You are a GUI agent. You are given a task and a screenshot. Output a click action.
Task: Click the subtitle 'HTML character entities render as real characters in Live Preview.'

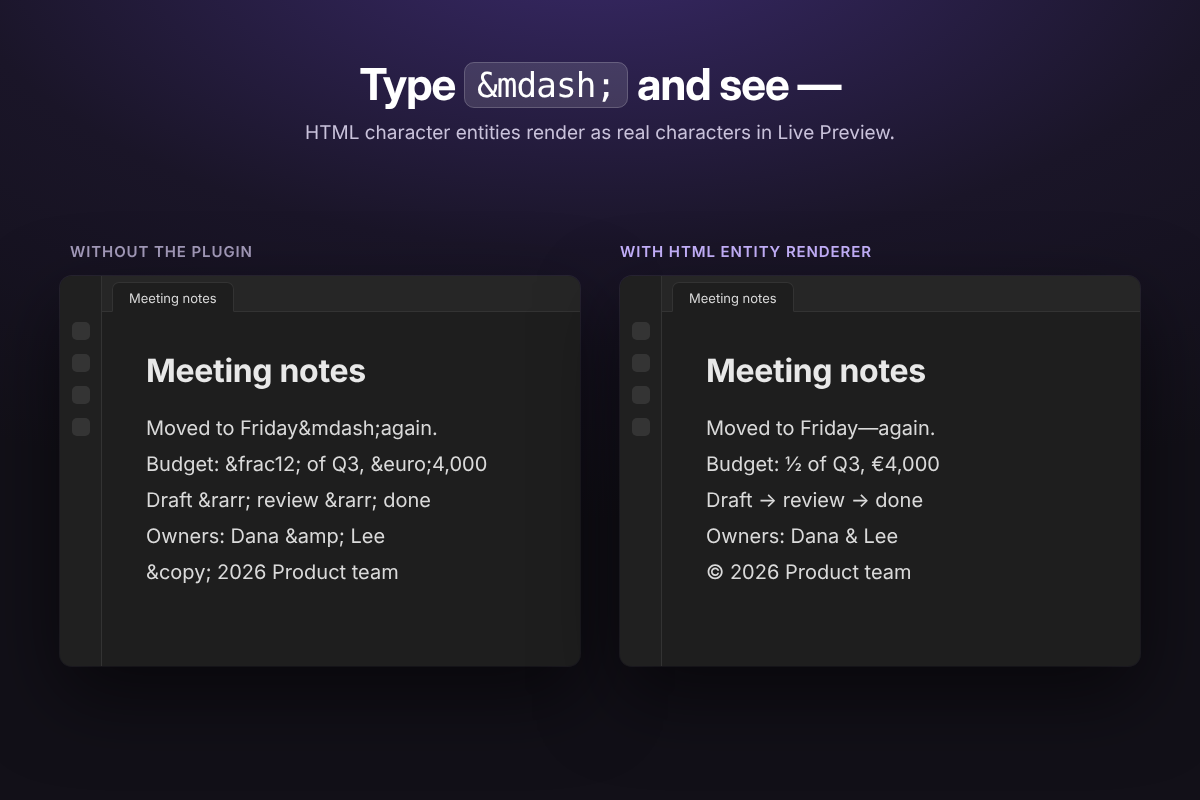pyautogui.click(x=600, y=132)
